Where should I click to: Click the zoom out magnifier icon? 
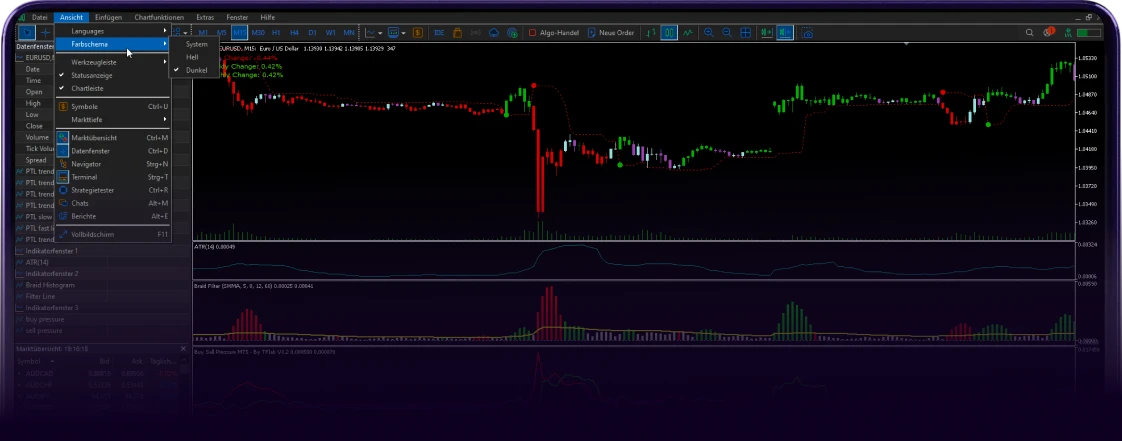coord(727,33)
